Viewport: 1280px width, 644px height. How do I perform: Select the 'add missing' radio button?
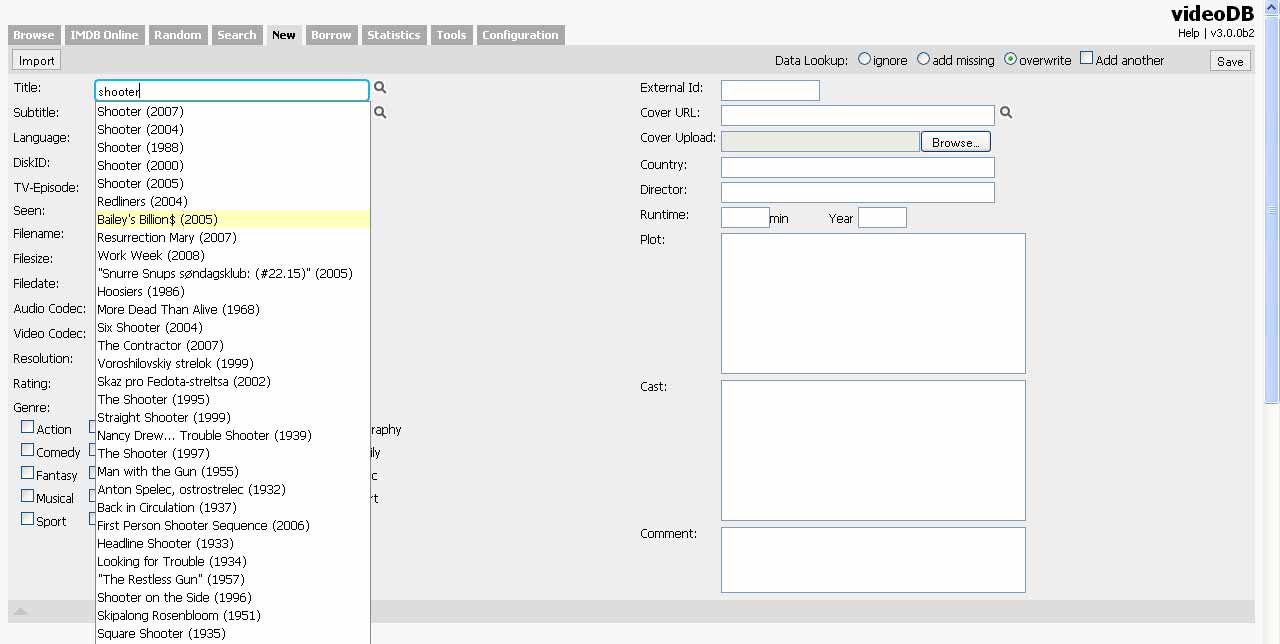coord(923,59)
